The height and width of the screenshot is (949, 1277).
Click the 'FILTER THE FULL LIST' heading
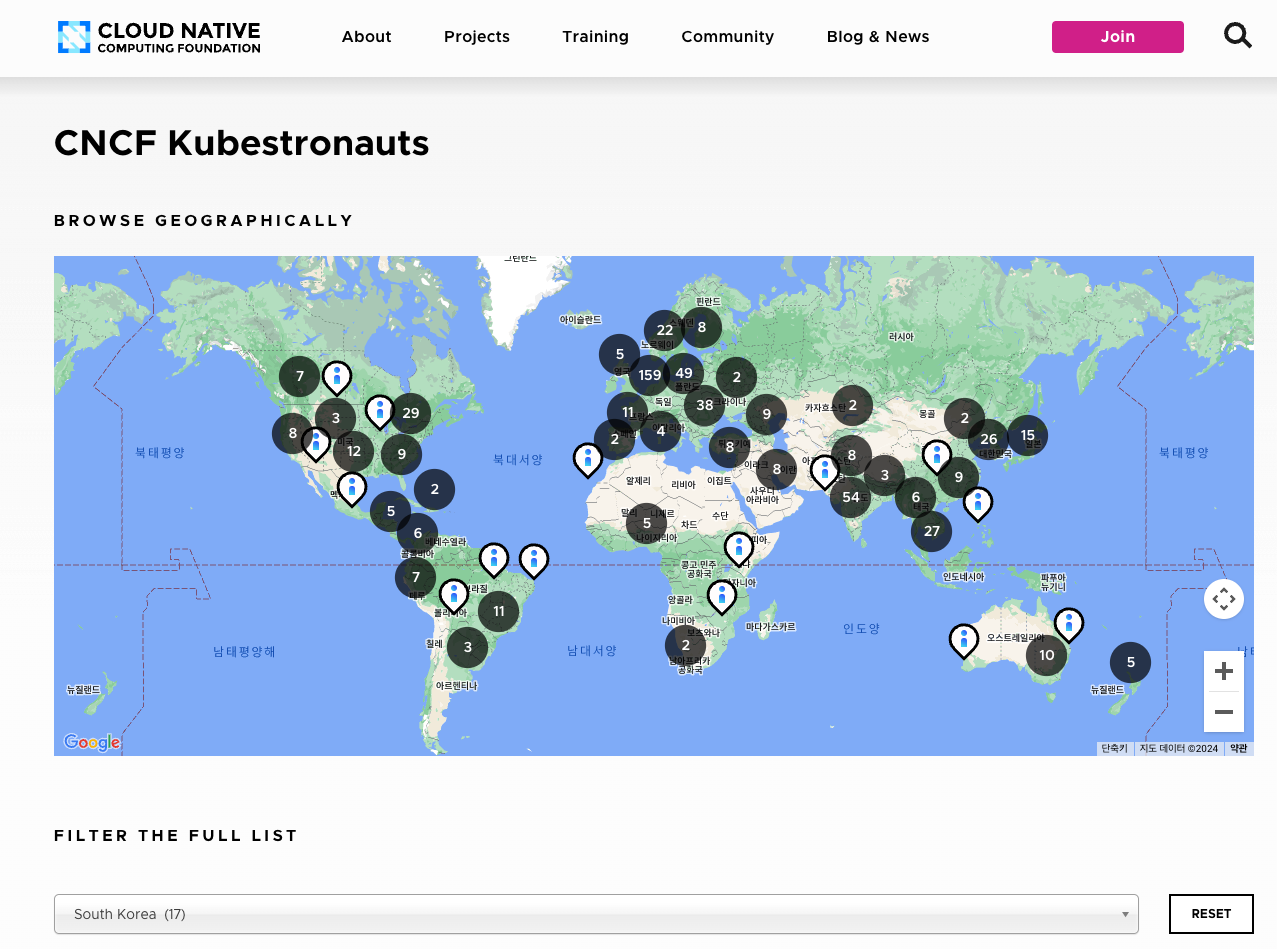point(176,836)
